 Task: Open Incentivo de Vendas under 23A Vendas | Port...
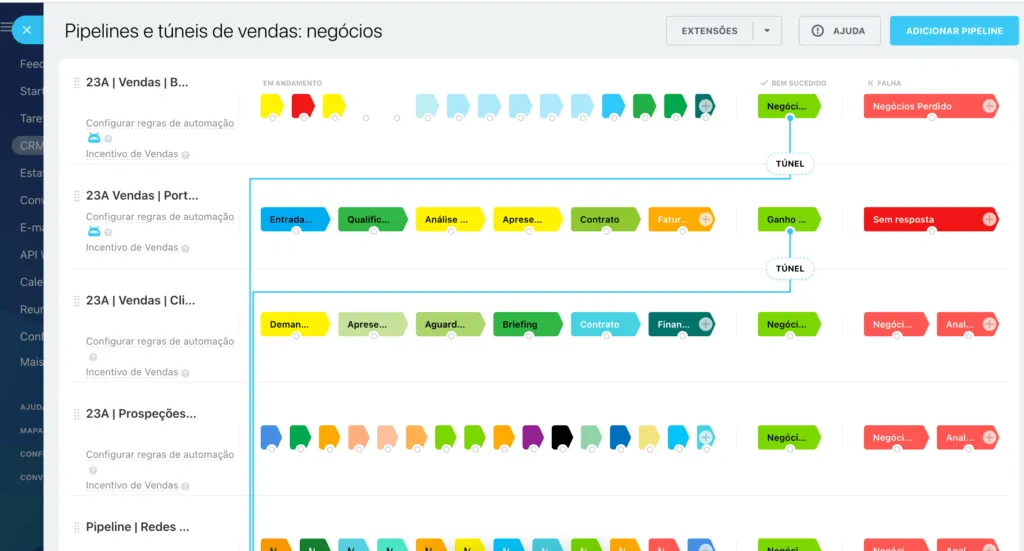point(132,247)
